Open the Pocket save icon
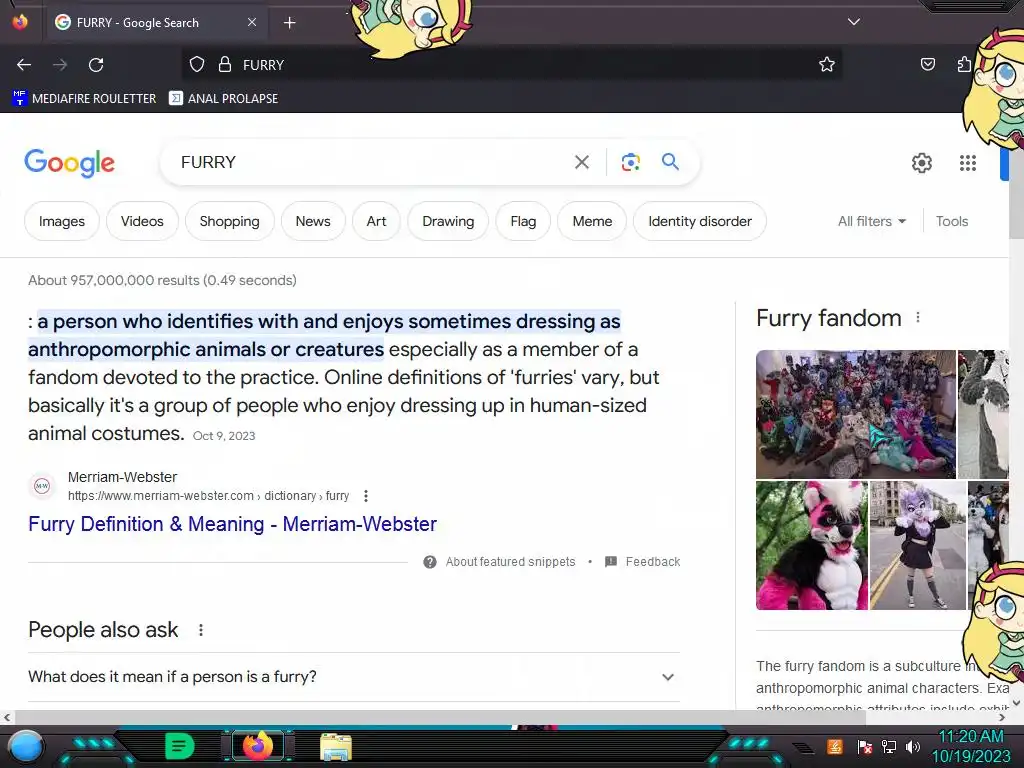Viewport: 1024px width, 768px height. coord(927,64)
